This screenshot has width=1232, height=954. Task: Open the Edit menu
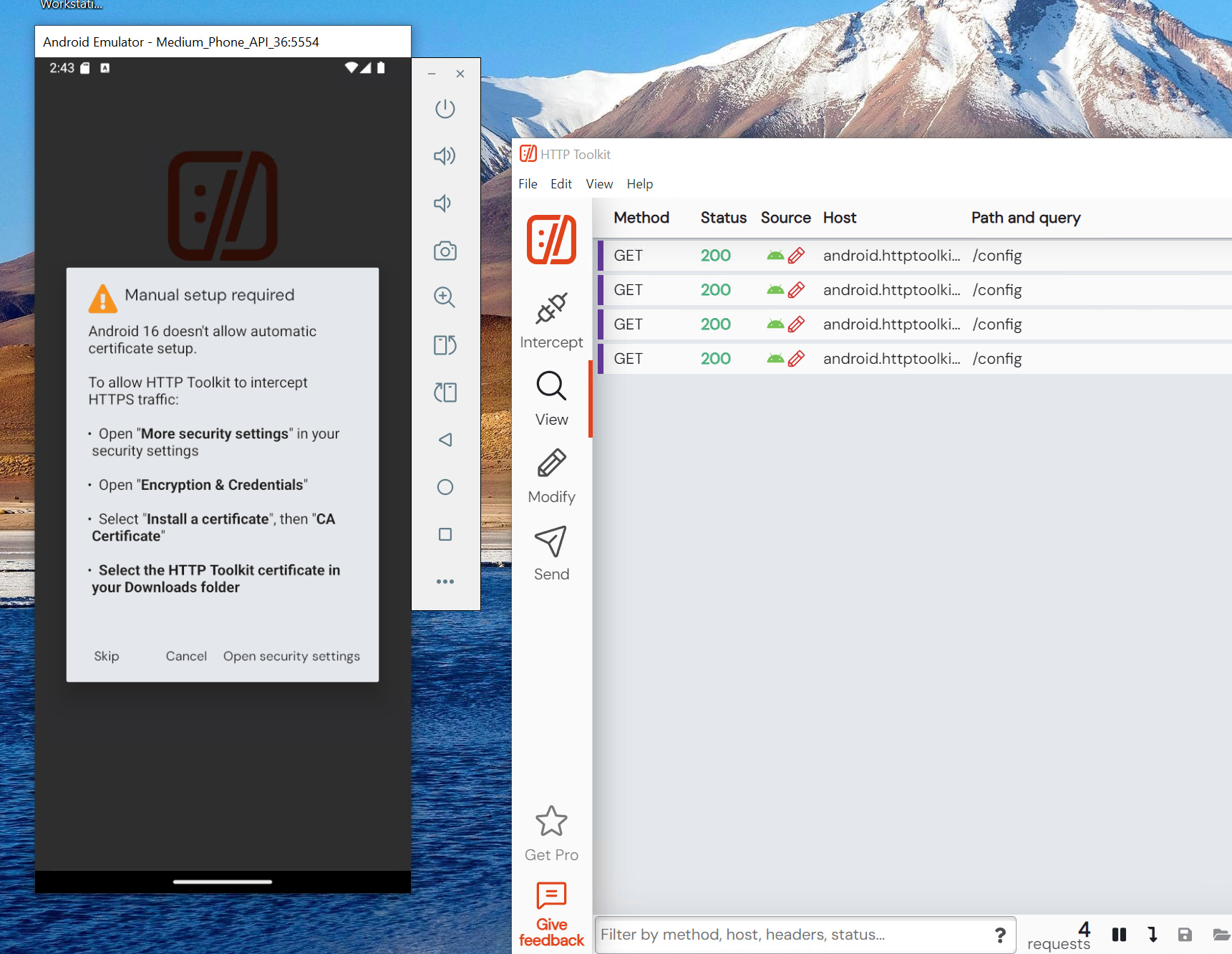point(561,184)
